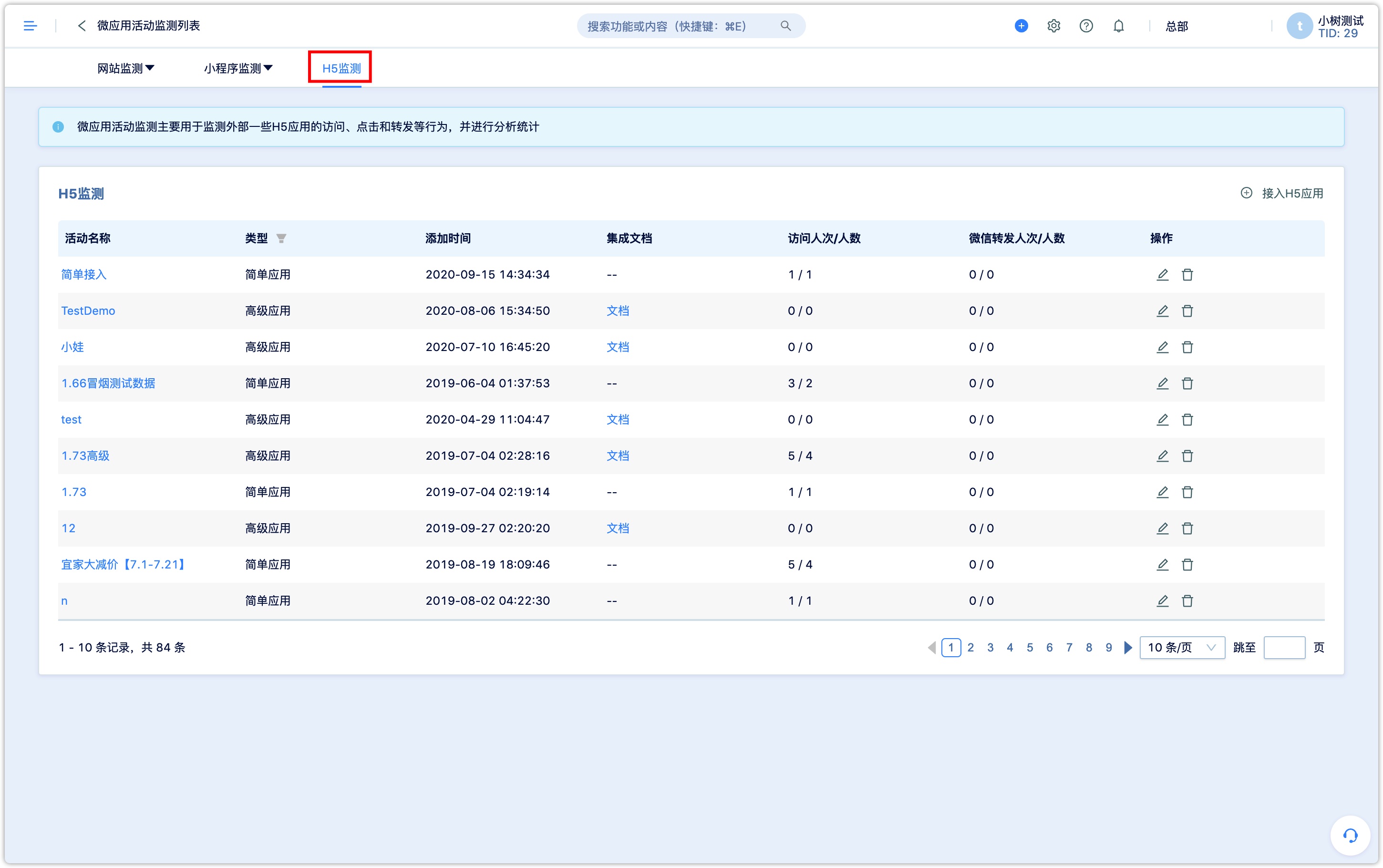Image resolution: width=1383 pixels, height=868 pixels.
Task: Click the user avatar circle
Action: tap(1299, 26)
